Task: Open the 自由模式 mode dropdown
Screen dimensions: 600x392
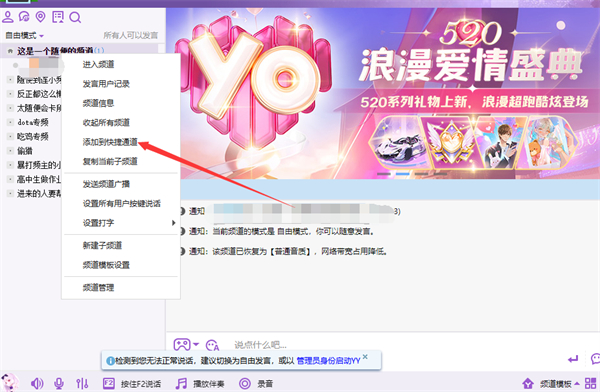Action: click(x=24, y=36)
